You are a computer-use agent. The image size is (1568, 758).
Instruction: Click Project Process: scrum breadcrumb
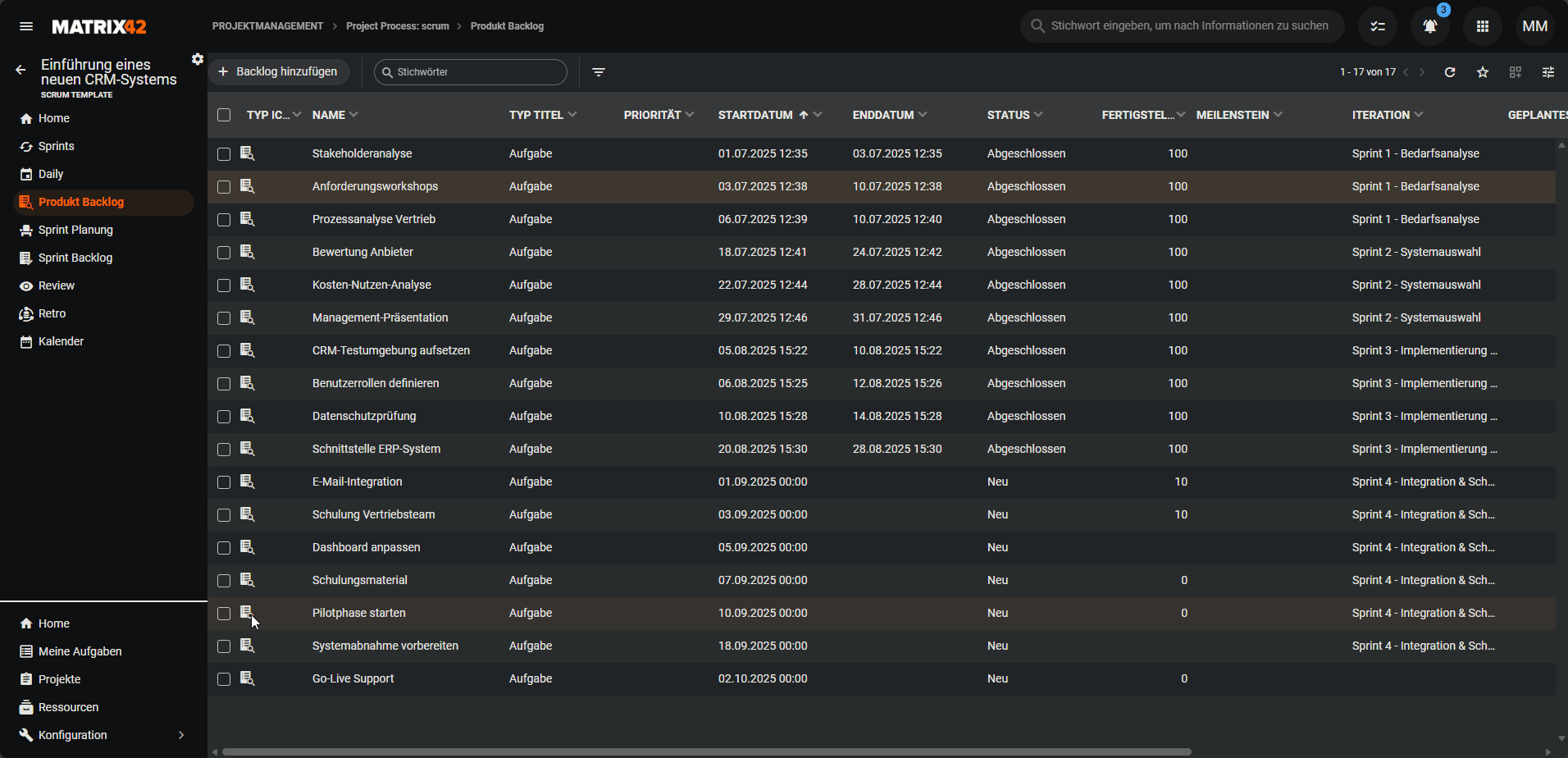tap(398, 26)
